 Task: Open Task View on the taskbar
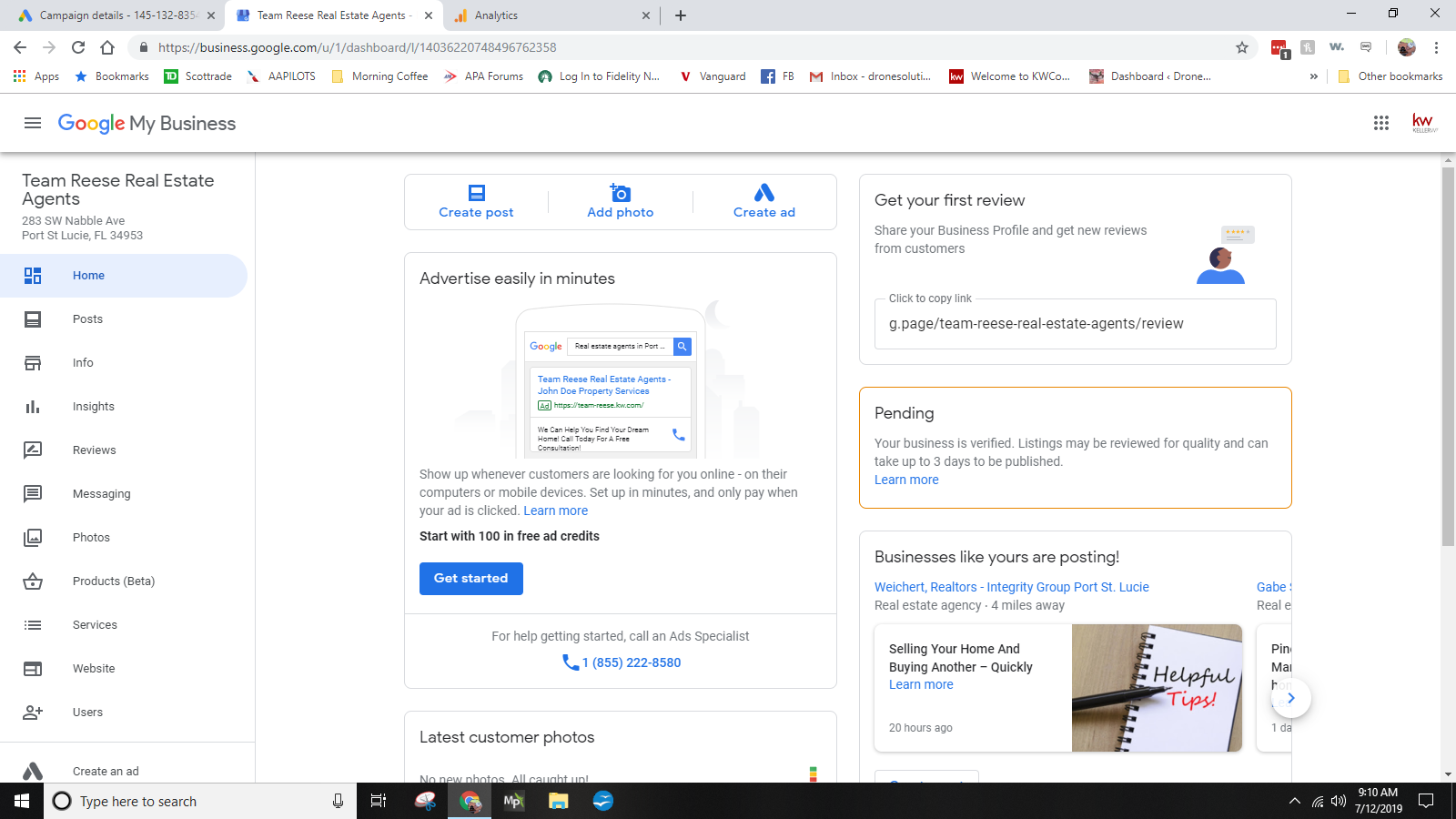pos(379,802)
